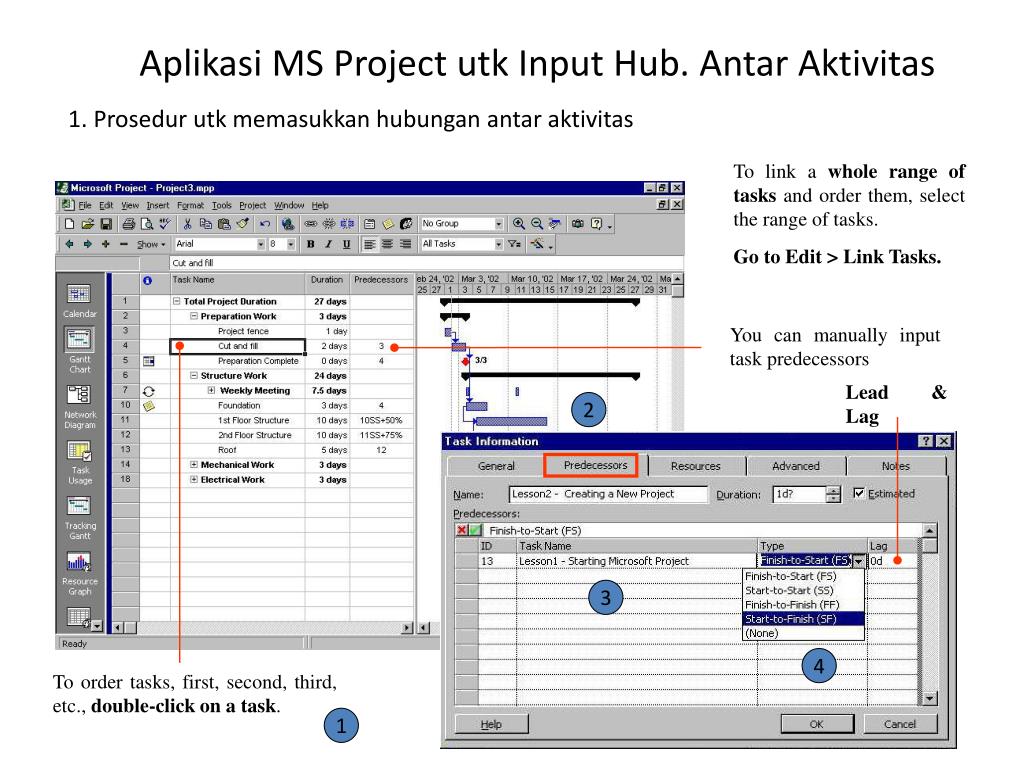Open the Resource Graph view

click(x=80, y=573)
